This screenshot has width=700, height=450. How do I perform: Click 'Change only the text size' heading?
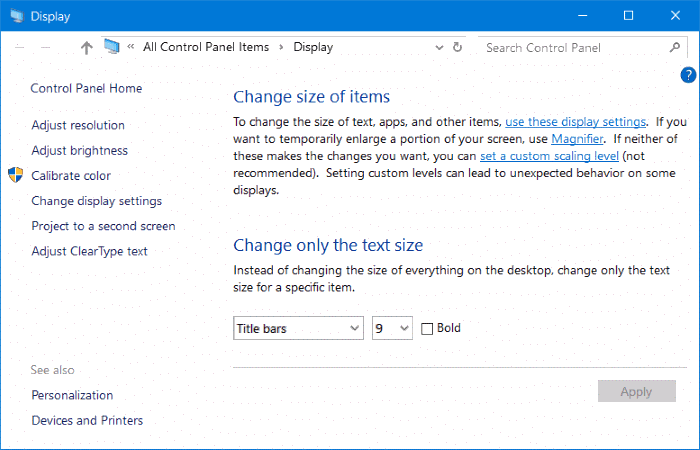(x=328, y=246)
